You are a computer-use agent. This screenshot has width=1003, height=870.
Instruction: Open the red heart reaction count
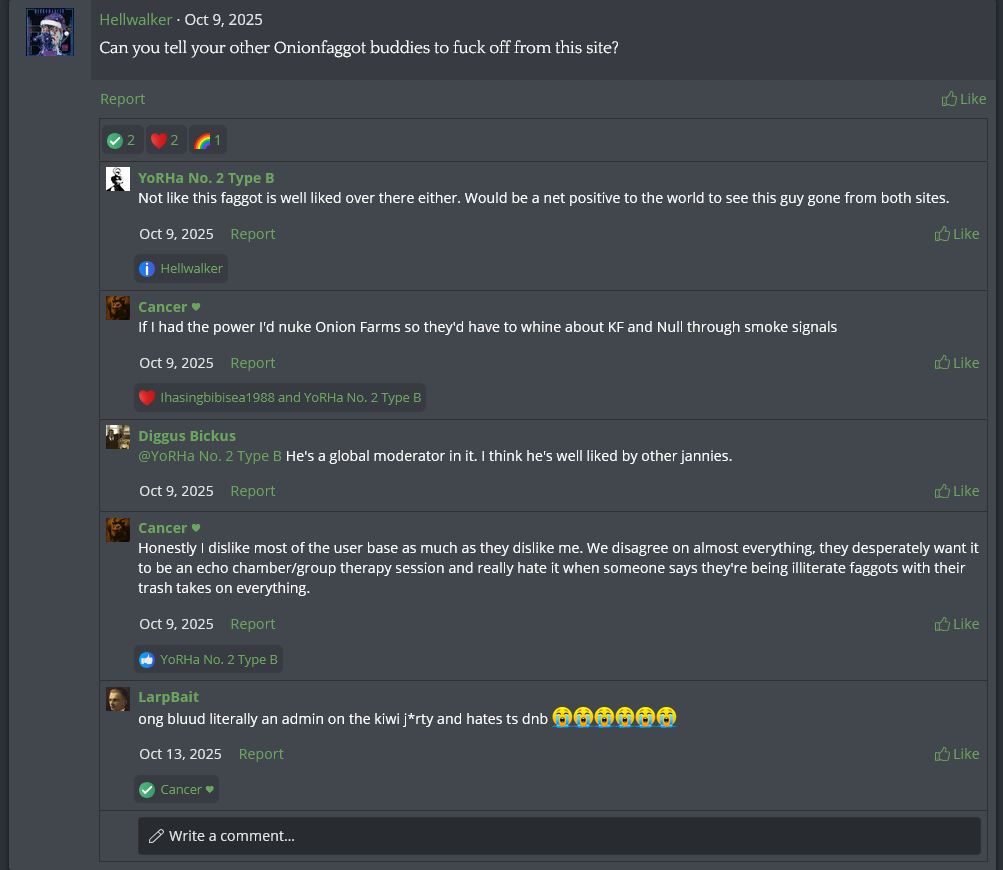point(164,140)
